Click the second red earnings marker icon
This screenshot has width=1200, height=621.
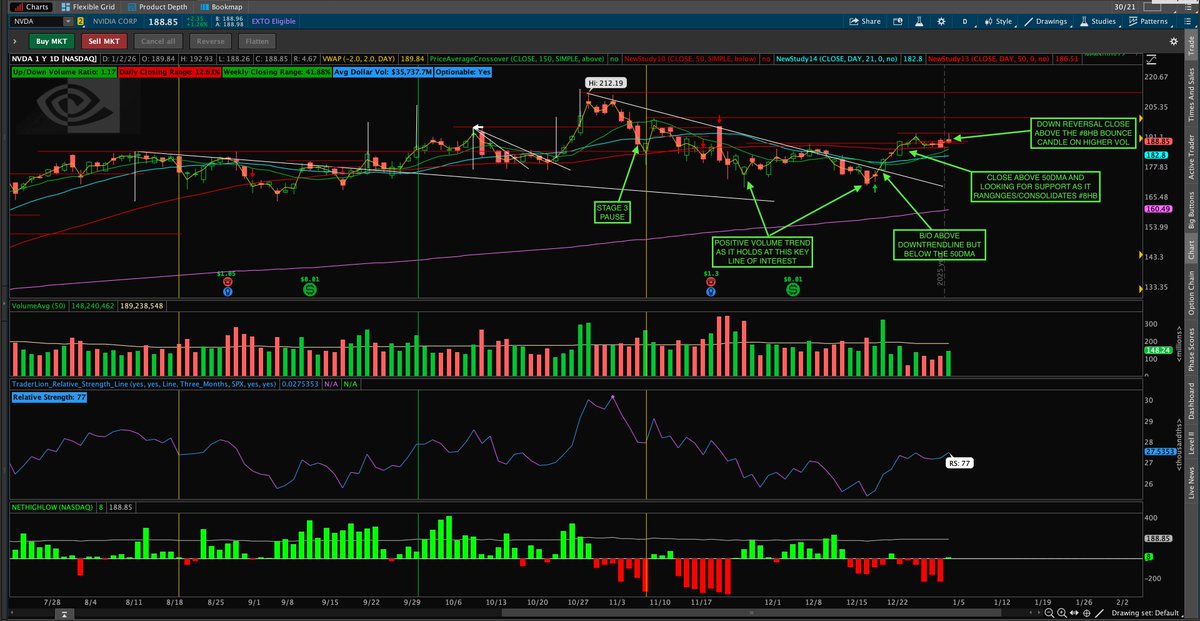pyautogui.click(x=710, y=283)
